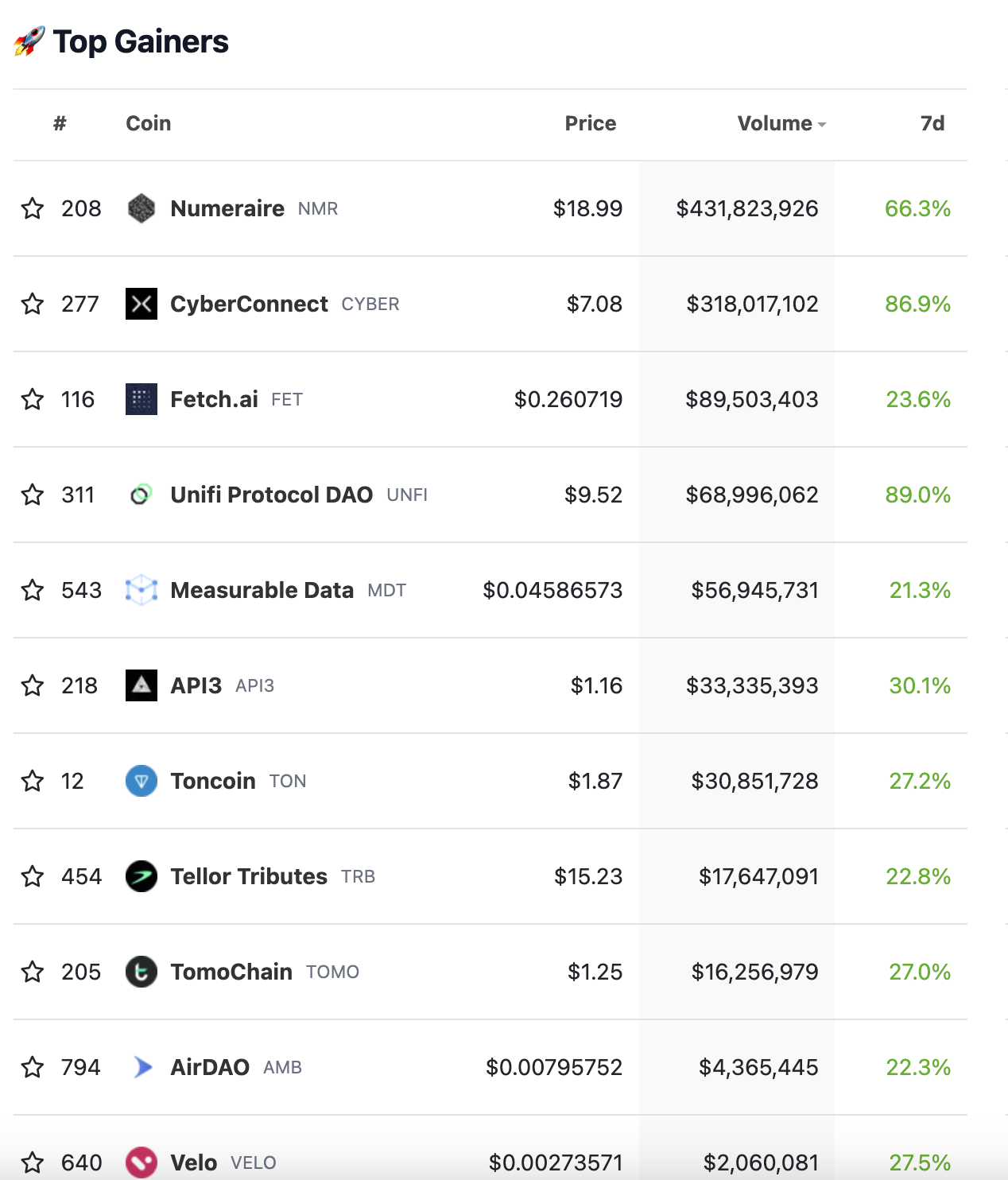Sort by Volume column dropdown arrow

[x=822, y=125]
